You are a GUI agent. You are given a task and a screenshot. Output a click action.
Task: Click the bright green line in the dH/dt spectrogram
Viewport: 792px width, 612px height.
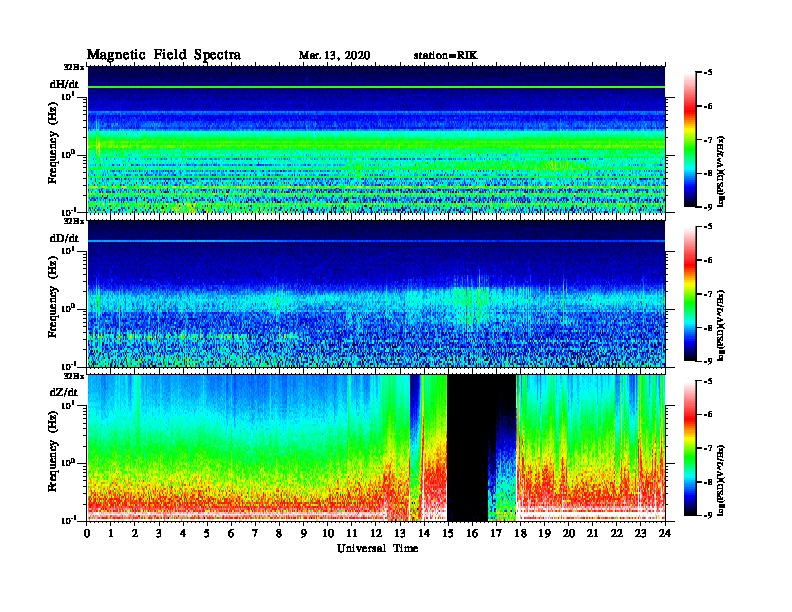coord(376,87)
